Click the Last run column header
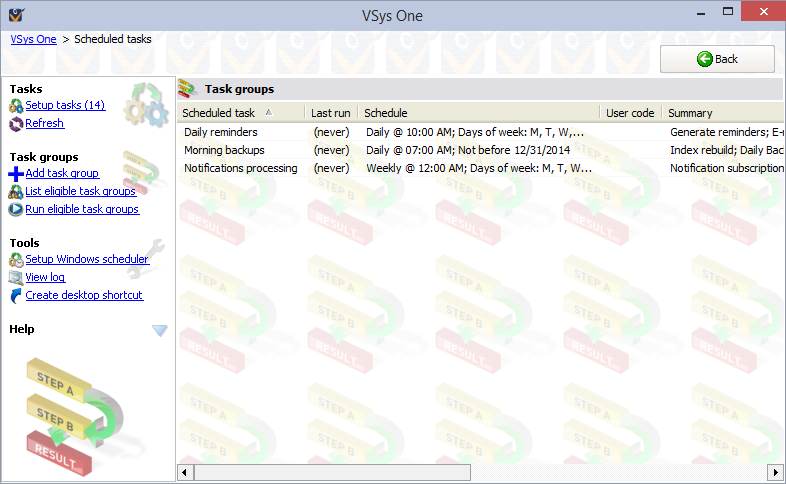 [x=330, y=113]
